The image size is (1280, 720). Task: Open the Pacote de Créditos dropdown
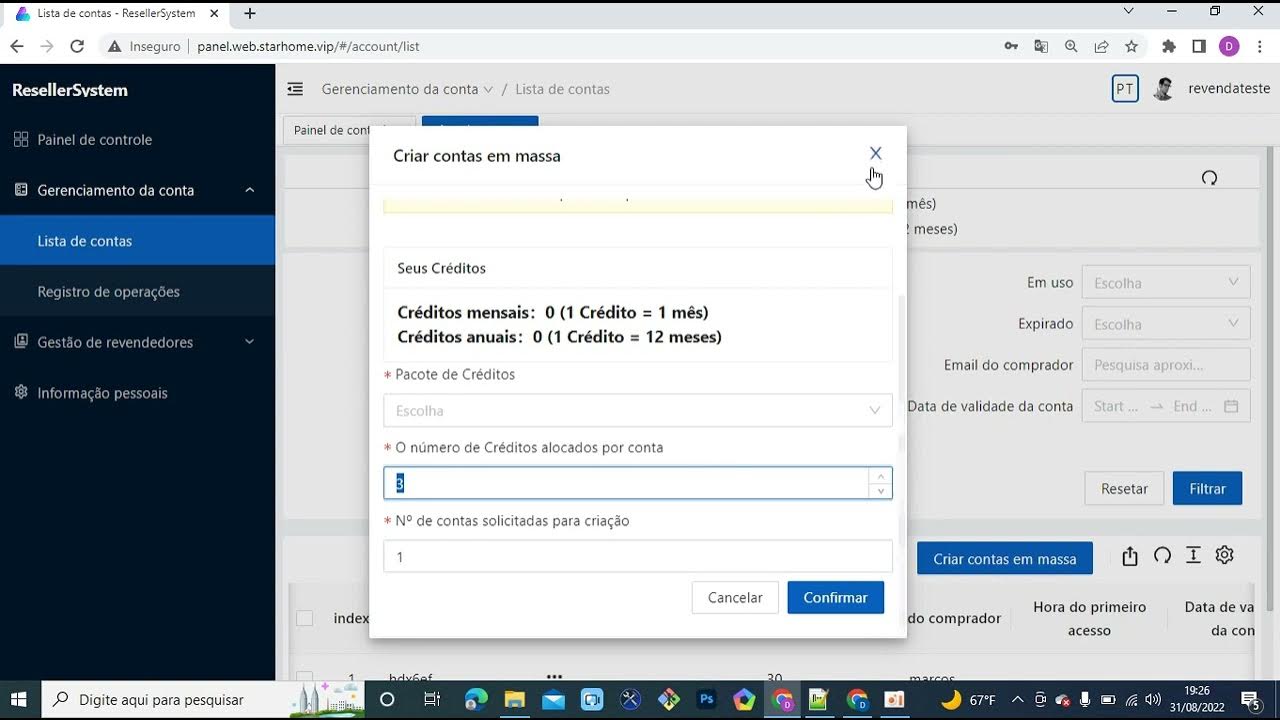pyautogui.click(x=637, y=411)
